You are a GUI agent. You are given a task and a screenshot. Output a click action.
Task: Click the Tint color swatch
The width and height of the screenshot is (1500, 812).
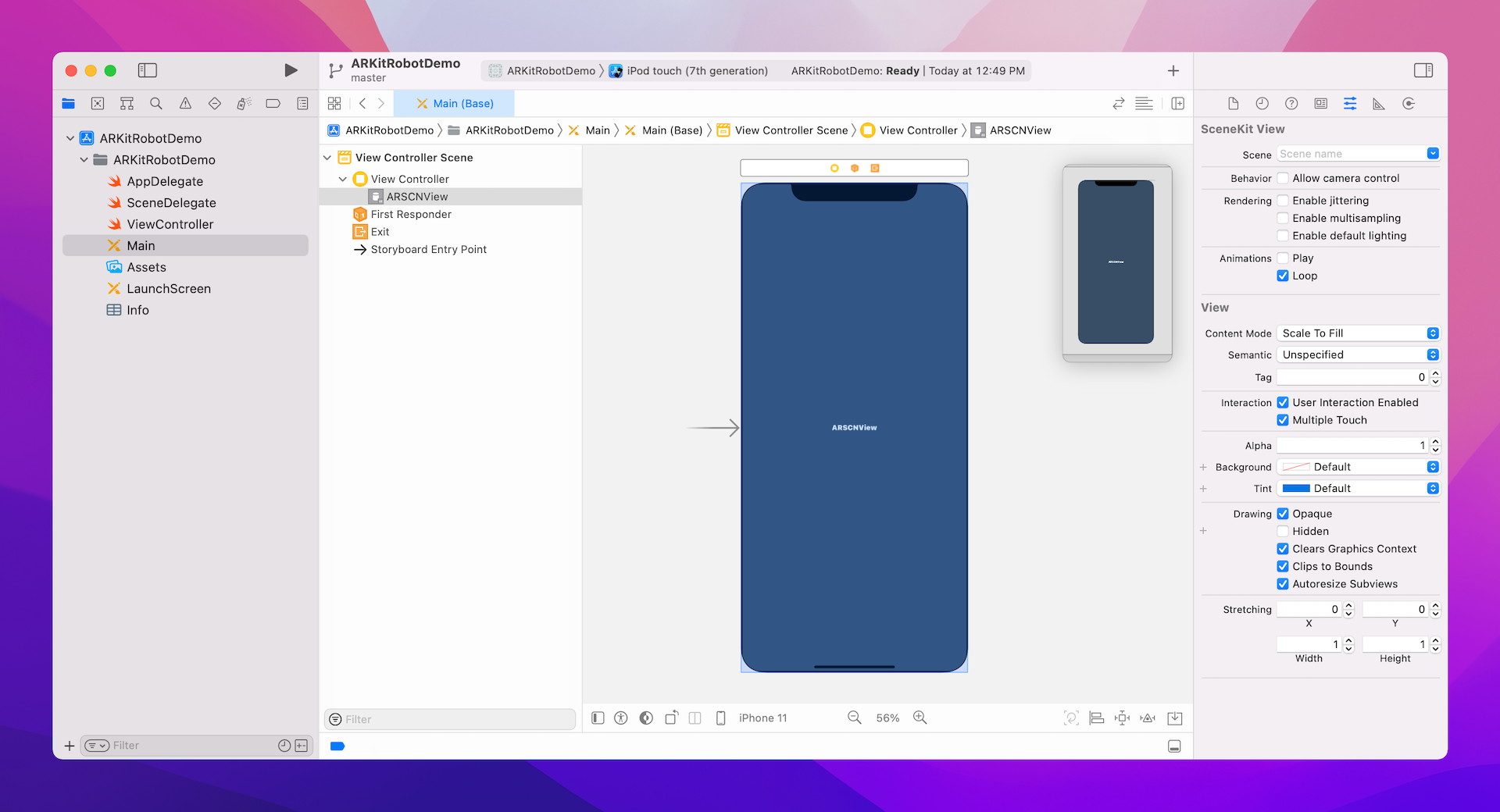pos(1296,488)
